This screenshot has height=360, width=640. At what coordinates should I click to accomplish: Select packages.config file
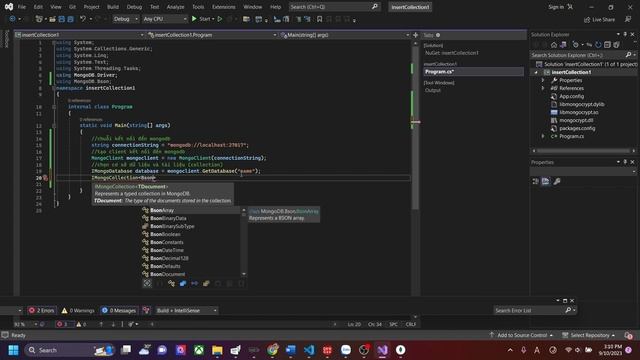[x=577, y=128]
